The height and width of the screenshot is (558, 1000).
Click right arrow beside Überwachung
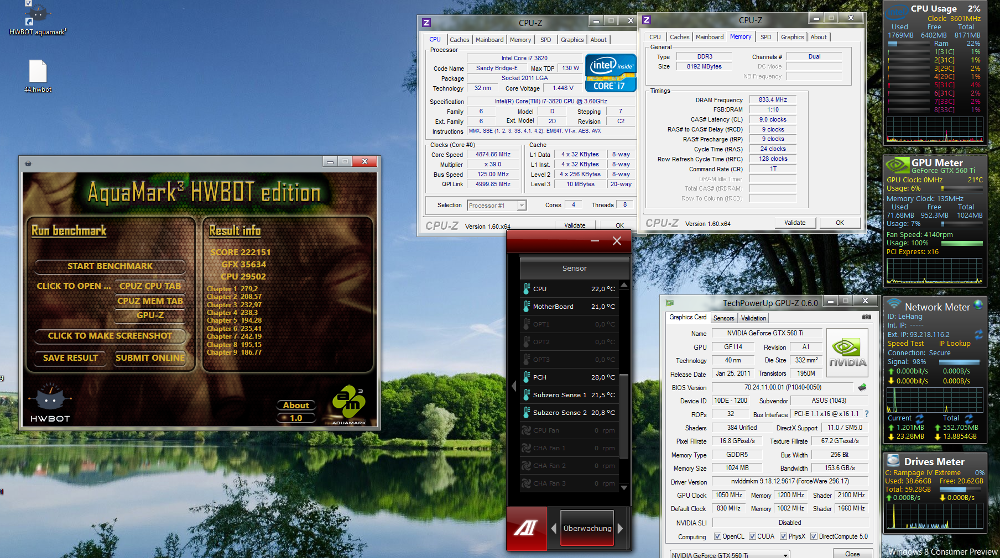pos(620,528)
